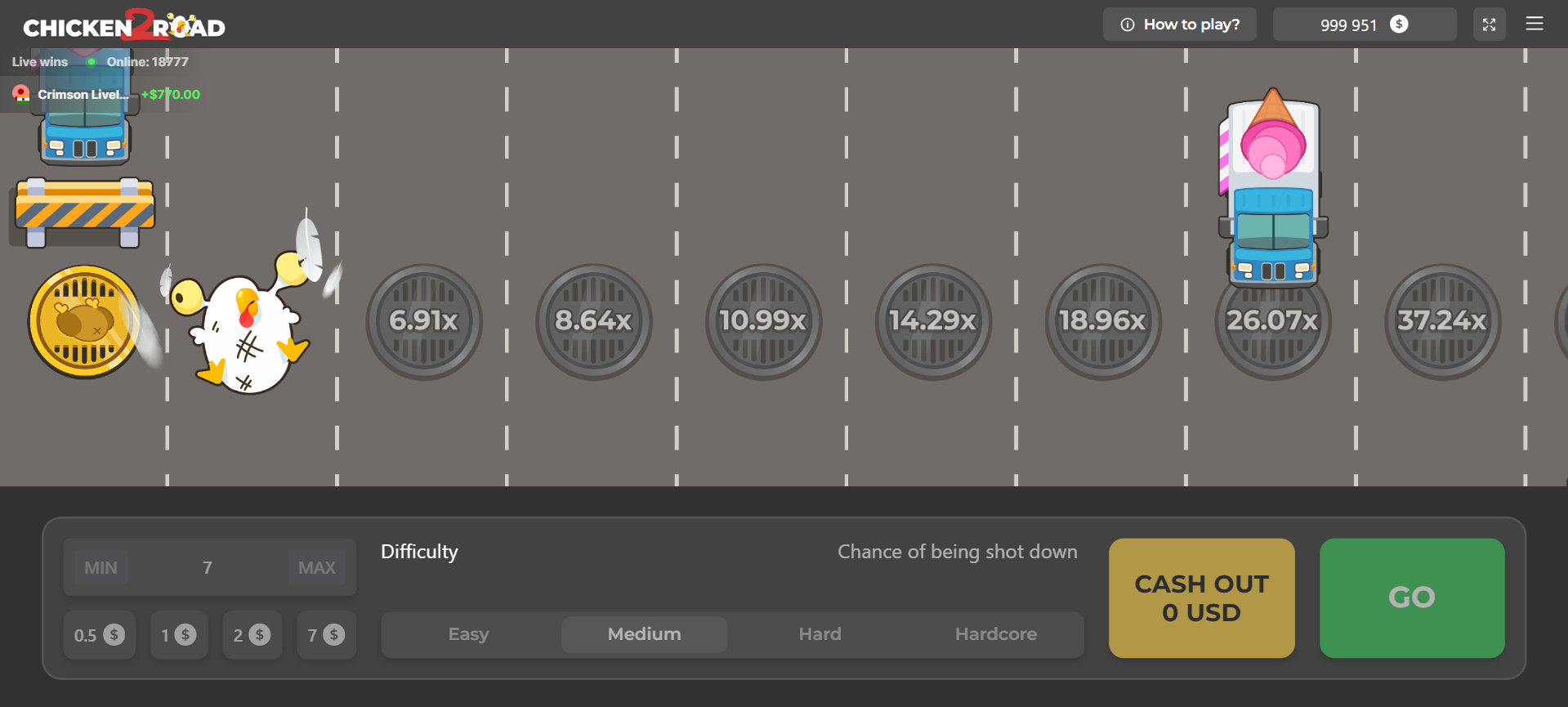The image size is (1568, 707).
Task: Select Easy difficulty
Action: pos(469,634)
